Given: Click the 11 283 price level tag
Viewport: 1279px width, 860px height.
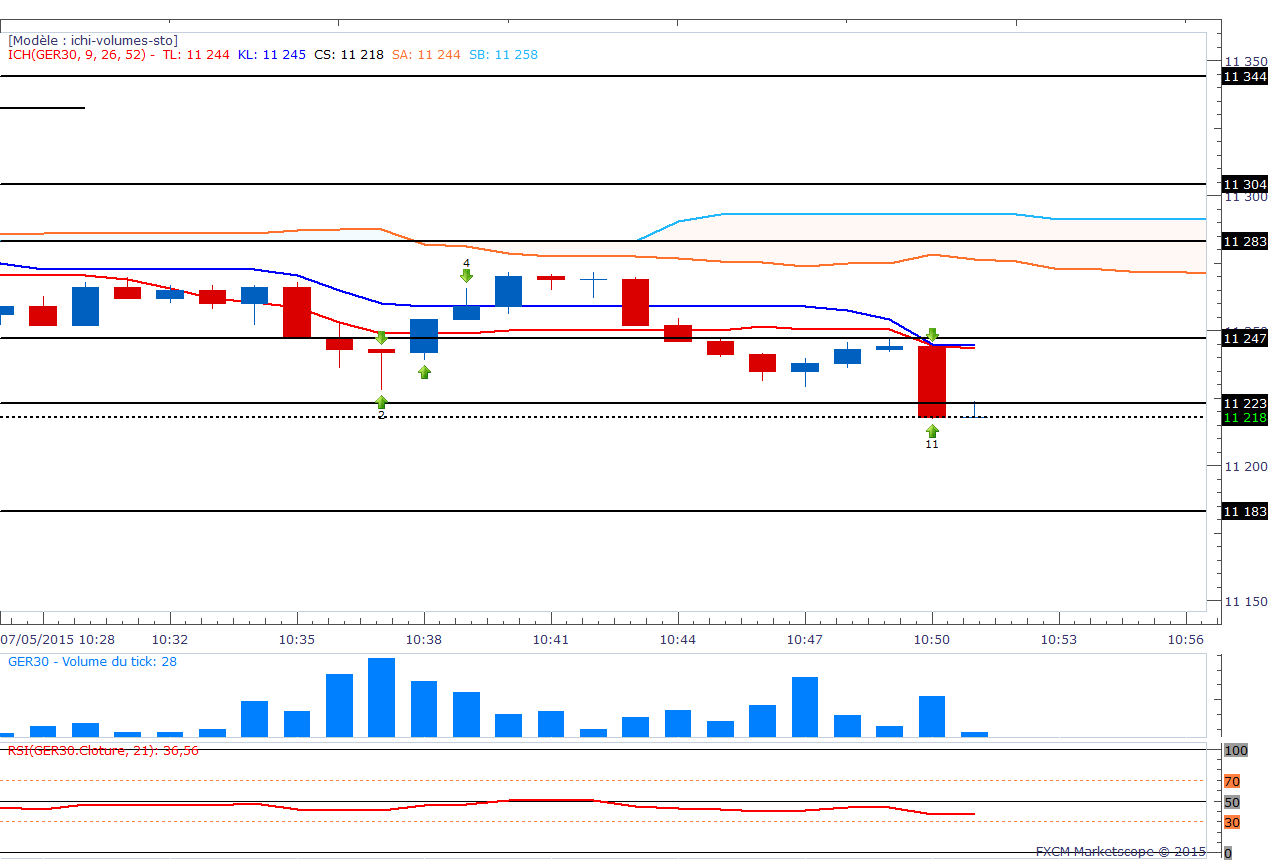Looking at the screenshot, I should [1245, 241].
